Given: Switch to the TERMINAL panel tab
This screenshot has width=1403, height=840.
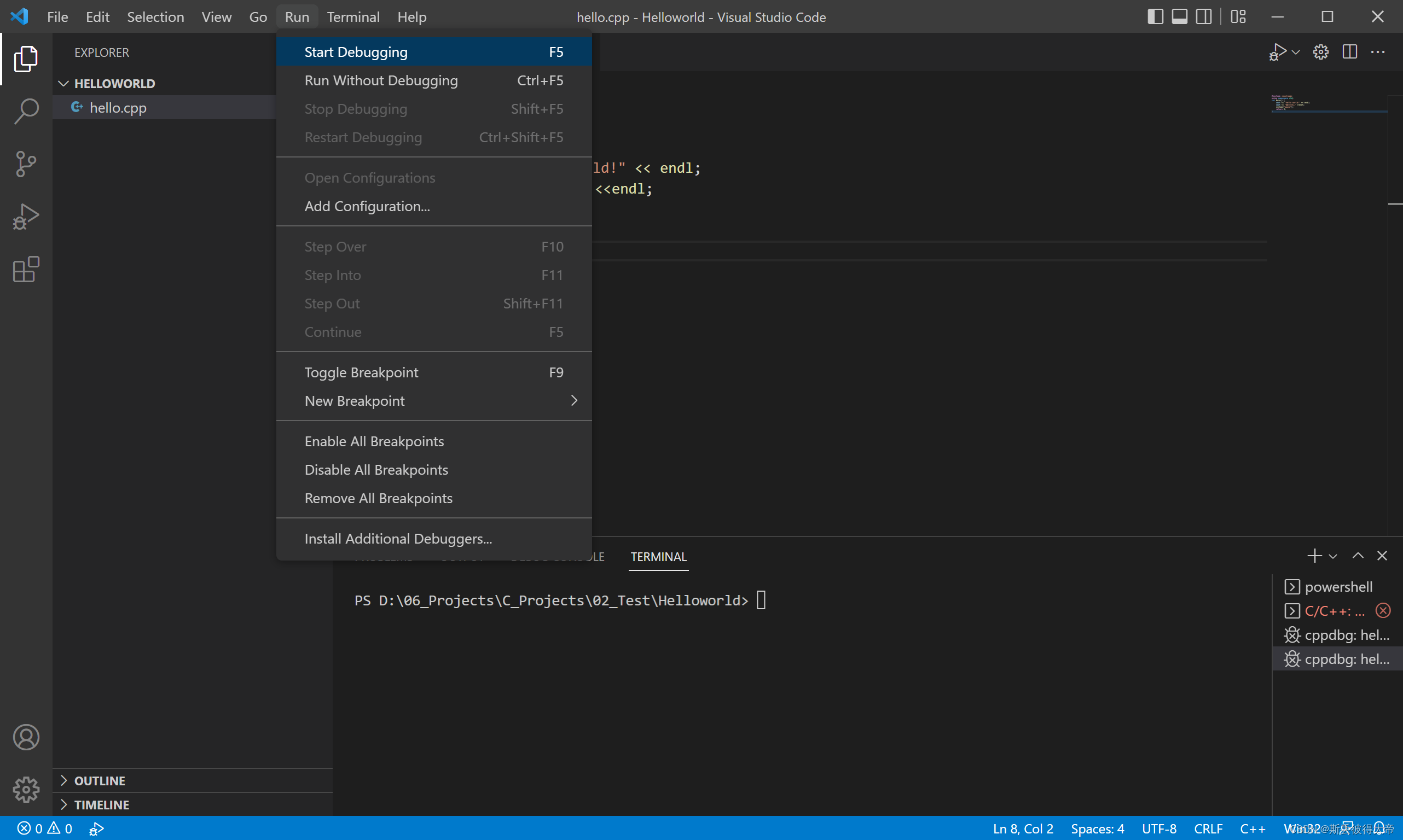Looking at the screenshot, I should (x=658, y=557).
